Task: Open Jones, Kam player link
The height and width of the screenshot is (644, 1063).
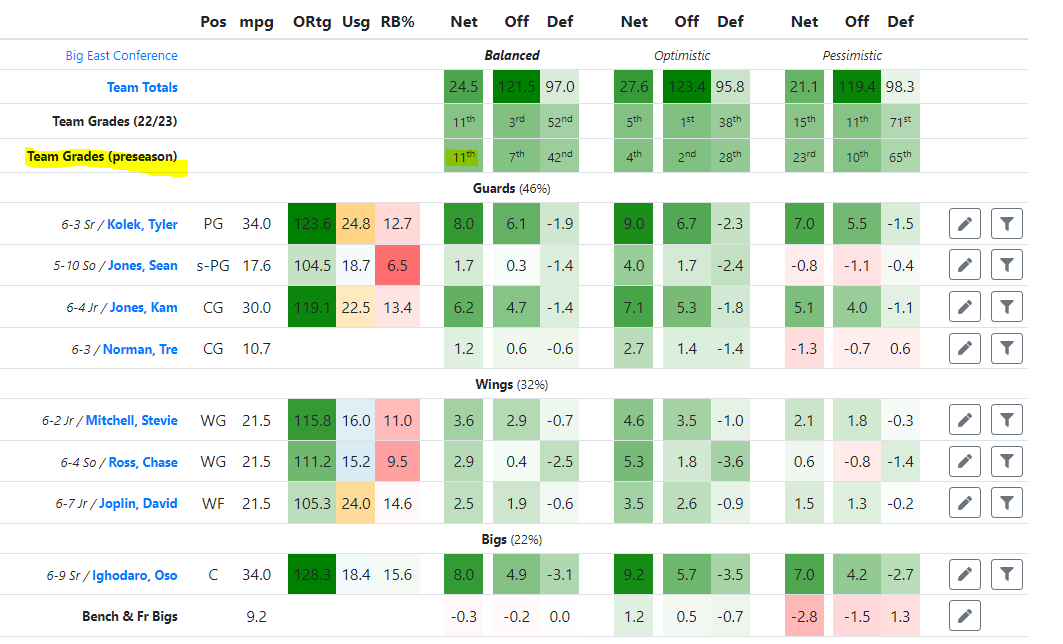Action: [144, 308]
